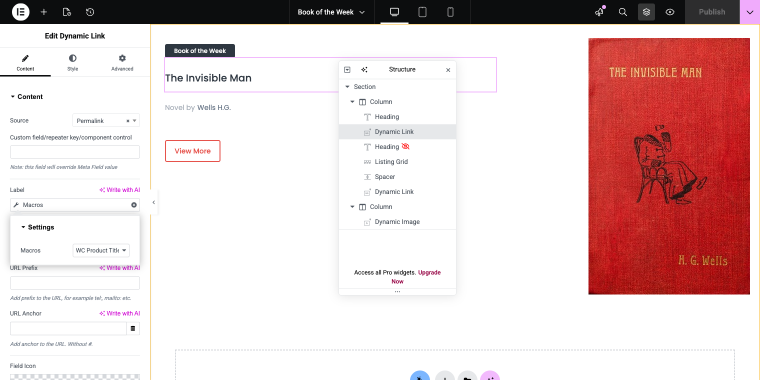Remove the Macros dynamic tag
This screenshot has width=760, height=380.
(x=134, y=205)
